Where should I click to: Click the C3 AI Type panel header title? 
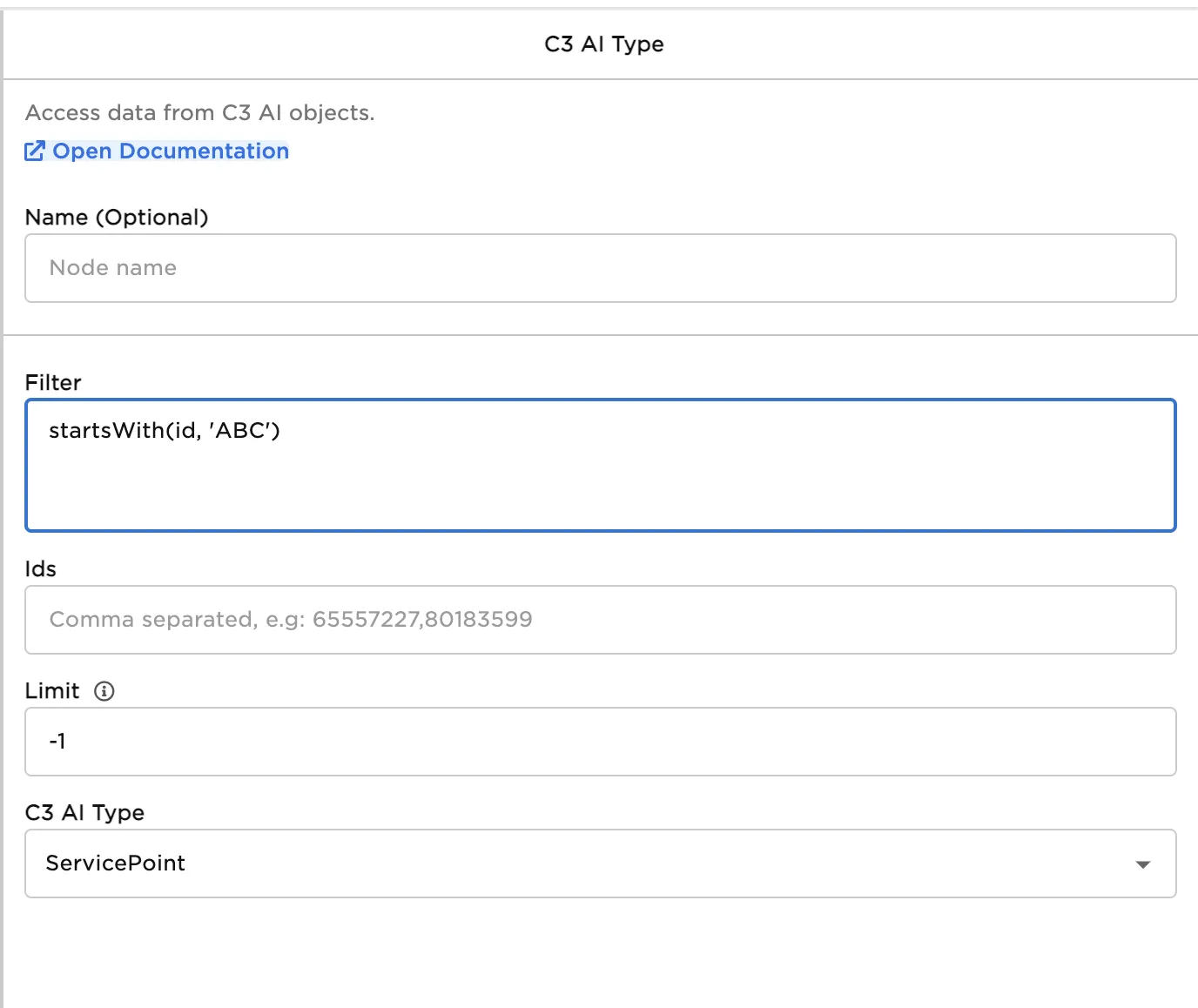coord(603,44)
